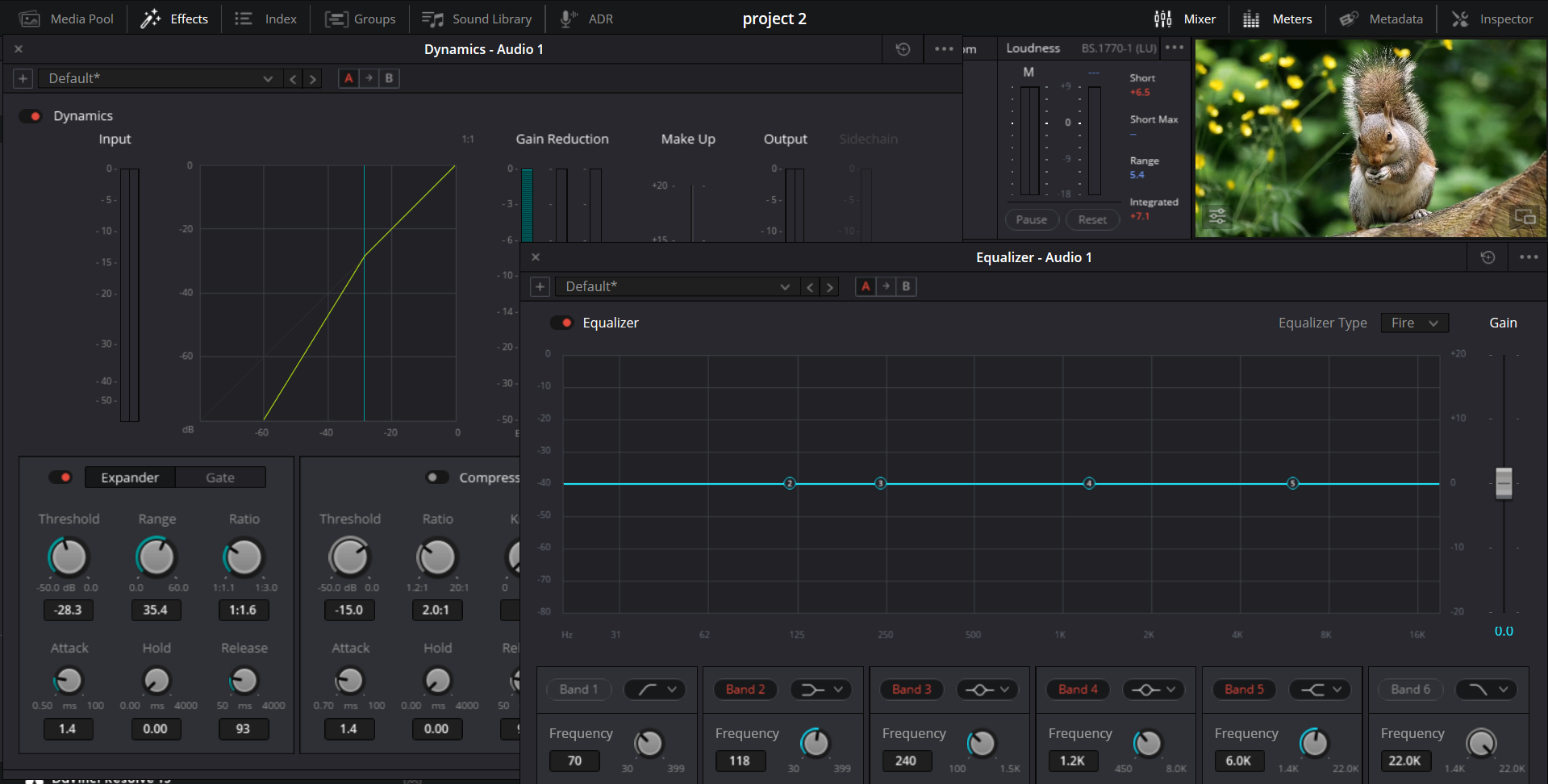
Task: Open the Metadata panel
Action: point(1381,19)
